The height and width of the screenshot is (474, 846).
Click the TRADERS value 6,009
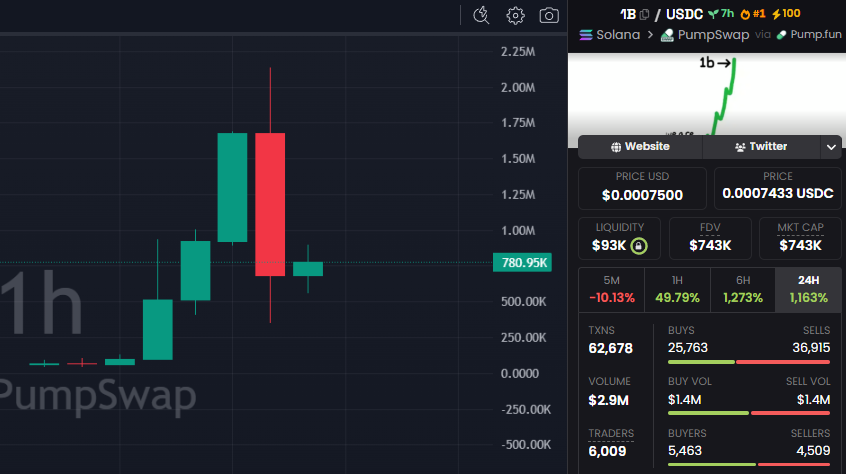coord(607,451)
